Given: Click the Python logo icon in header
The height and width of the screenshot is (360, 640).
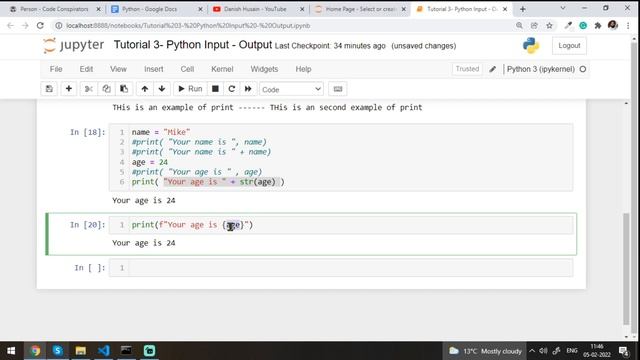Looking at the screenshot, I should (x=531, y=45).
